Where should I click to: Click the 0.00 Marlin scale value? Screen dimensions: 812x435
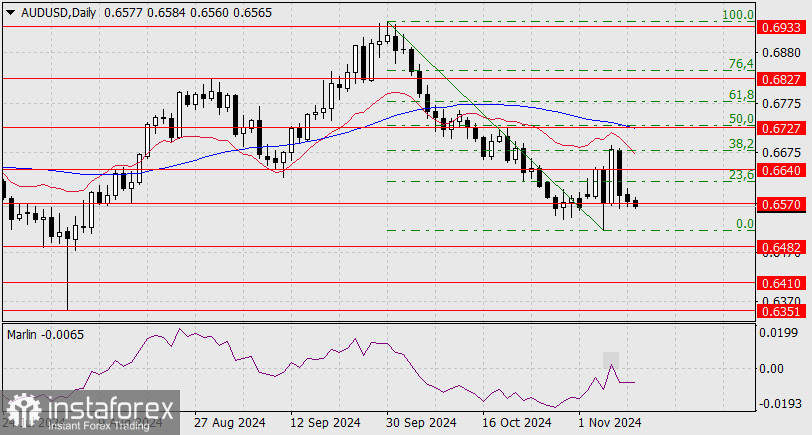(772, 369)
